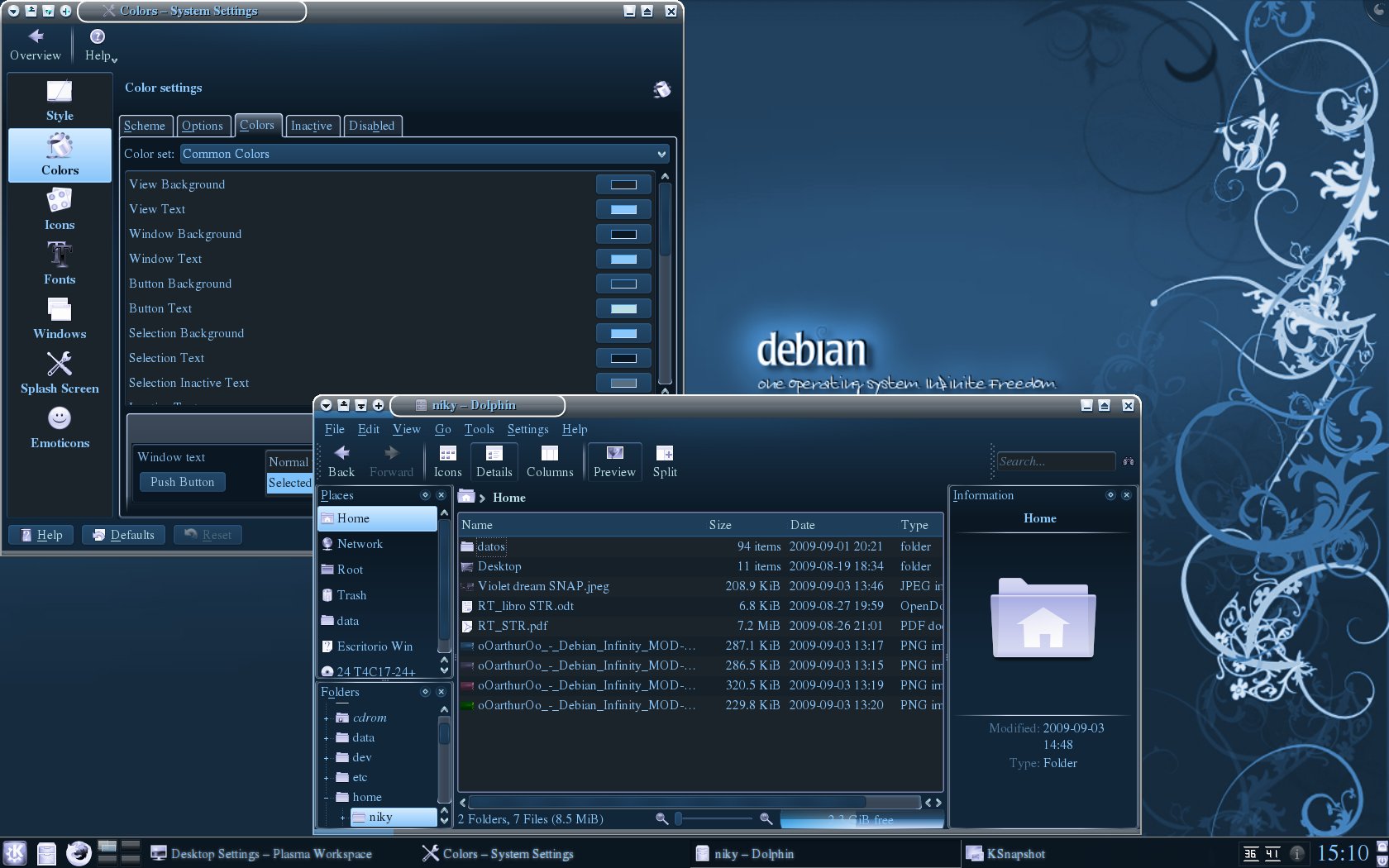Open the Color set Common Colors dropdown

425,154
